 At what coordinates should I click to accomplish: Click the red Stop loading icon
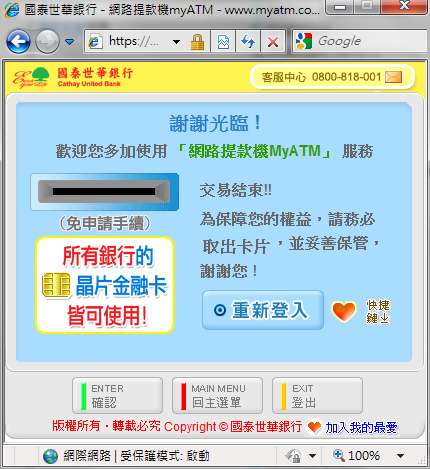click(273, 42)
